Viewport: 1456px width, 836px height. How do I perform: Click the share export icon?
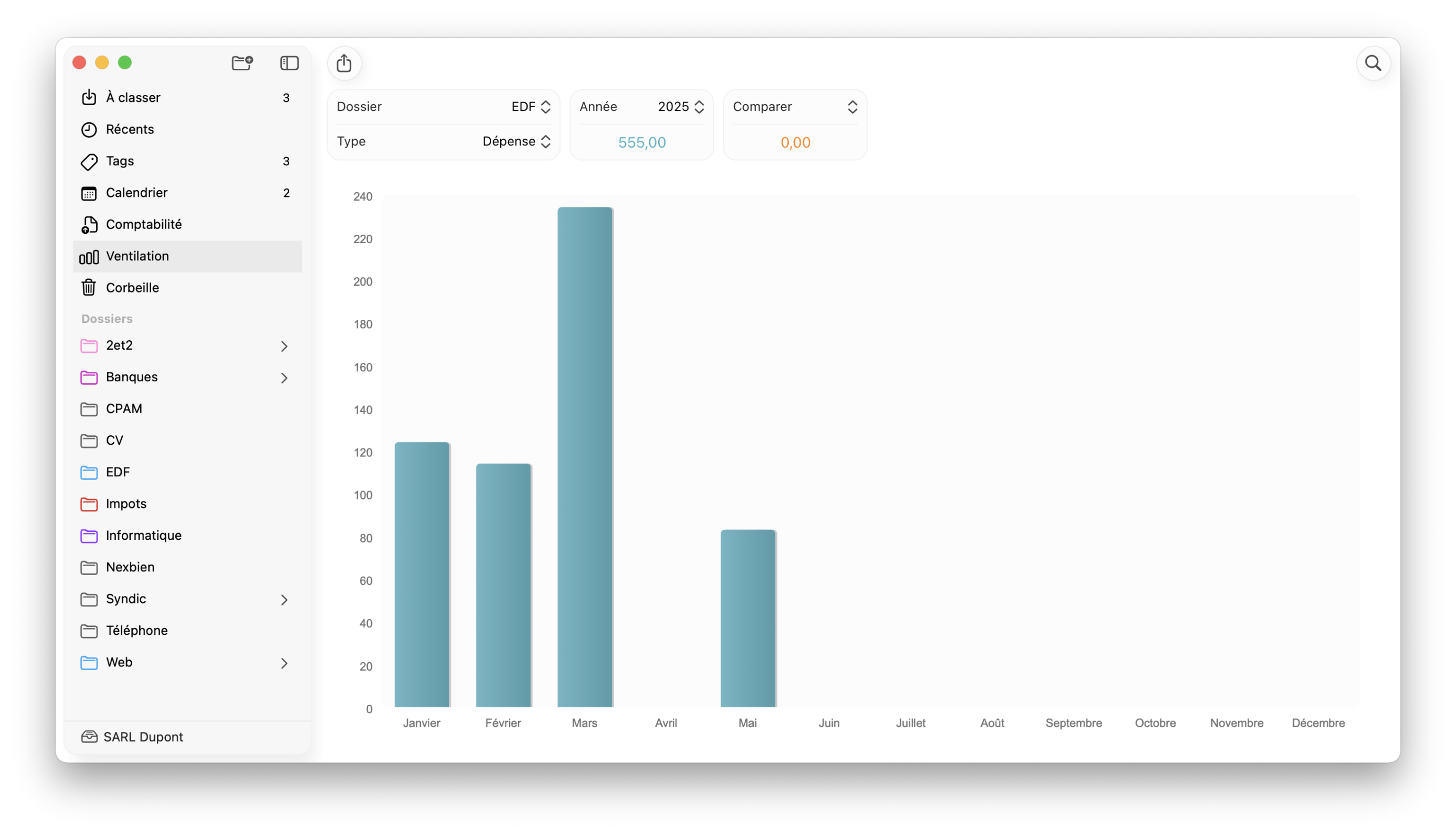[344, 62]
